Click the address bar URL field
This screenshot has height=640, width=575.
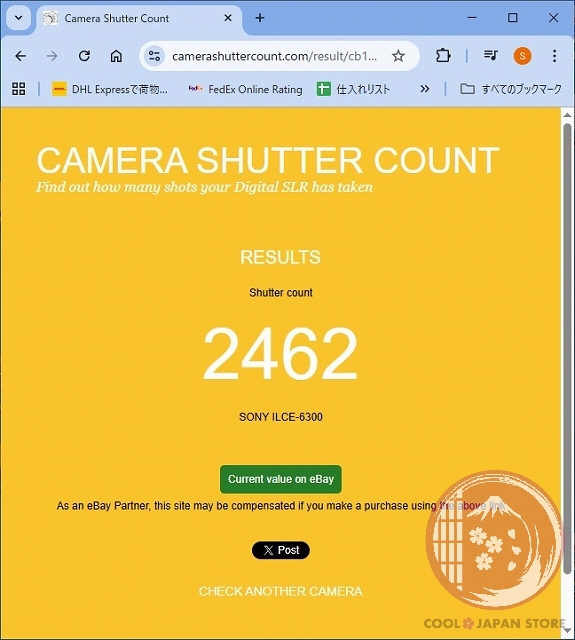click(274, 56)
